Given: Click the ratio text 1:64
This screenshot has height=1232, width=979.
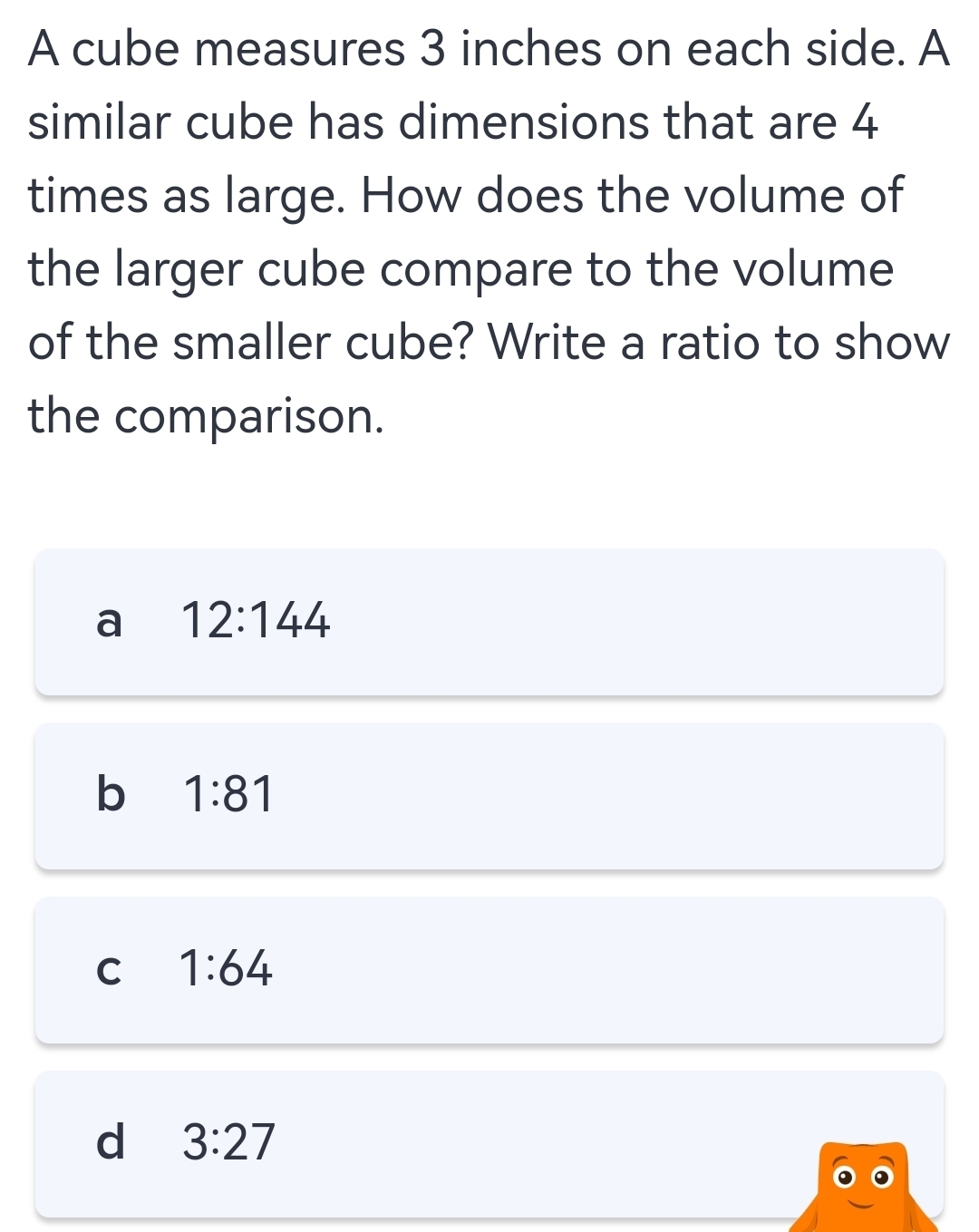Looking at the screenshot, I should coord(226,969).
